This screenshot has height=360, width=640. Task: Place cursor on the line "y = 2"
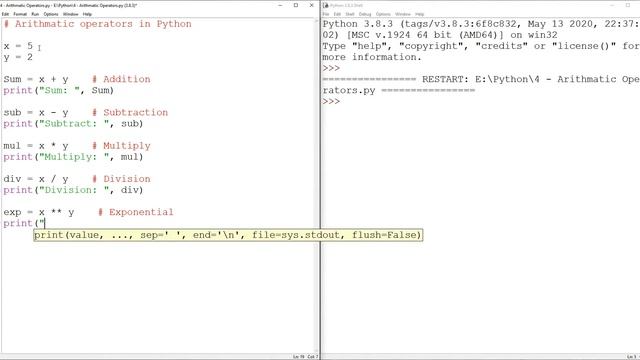(x=18, y=57)
